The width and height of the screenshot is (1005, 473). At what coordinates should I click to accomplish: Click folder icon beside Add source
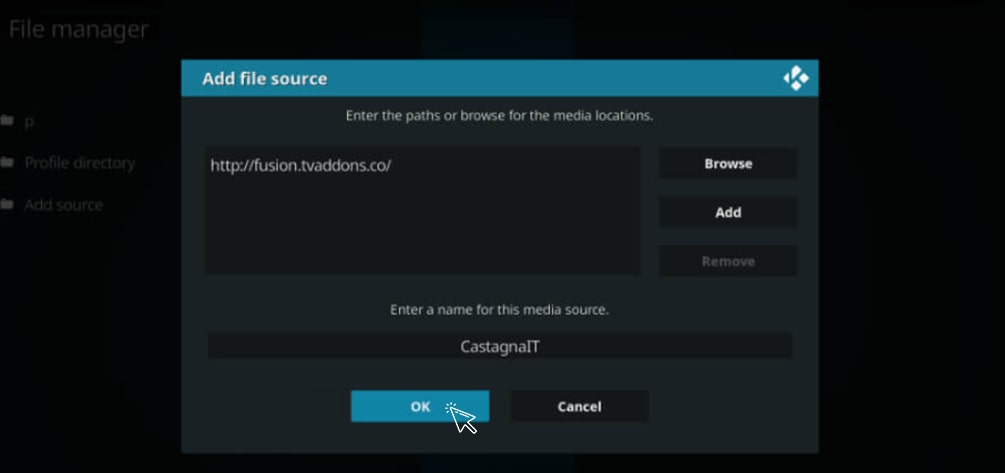[8, 204]
